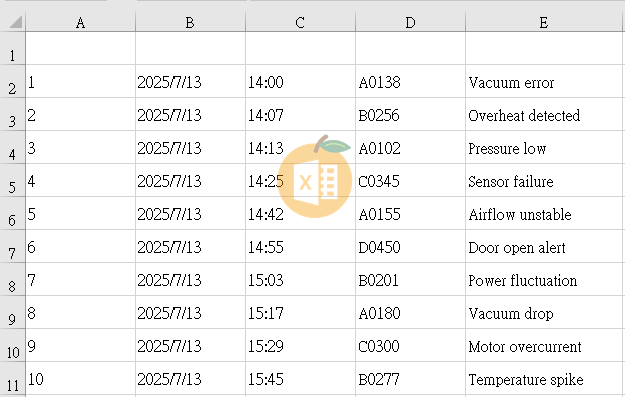Select the 14:13 time cell
The height and width of the screenshot is (397, 625).
[x=300, y=147]
